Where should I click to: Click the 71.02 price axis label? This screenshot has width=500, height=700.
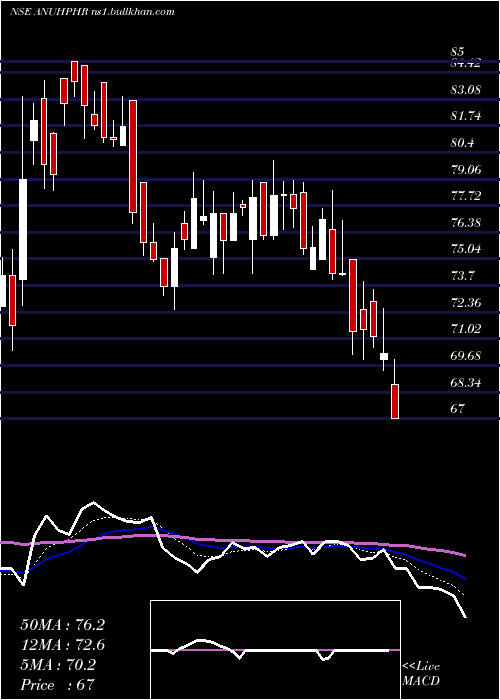click(x=466, y=329)
